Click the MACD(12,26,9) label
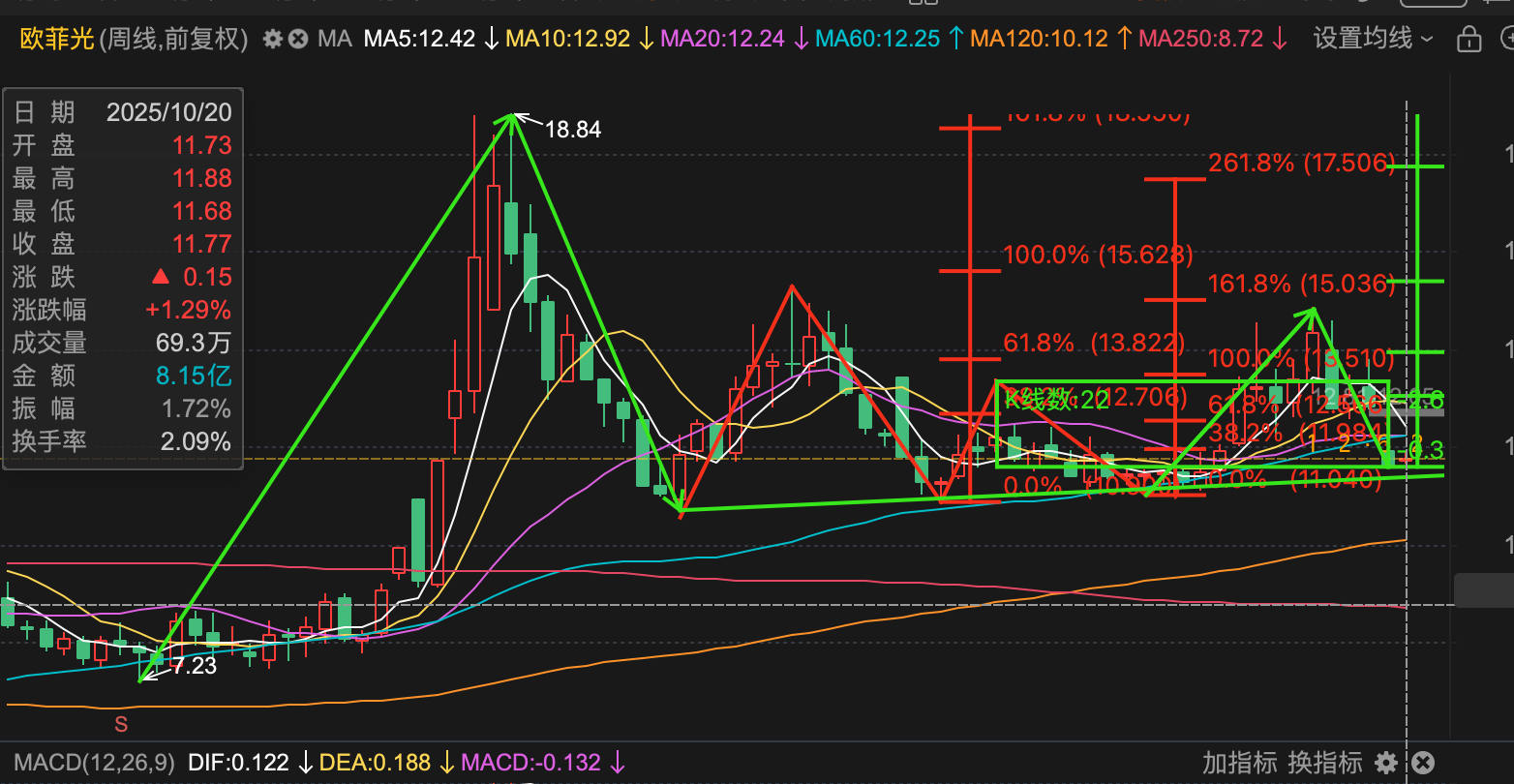 (x=95, y=763)
